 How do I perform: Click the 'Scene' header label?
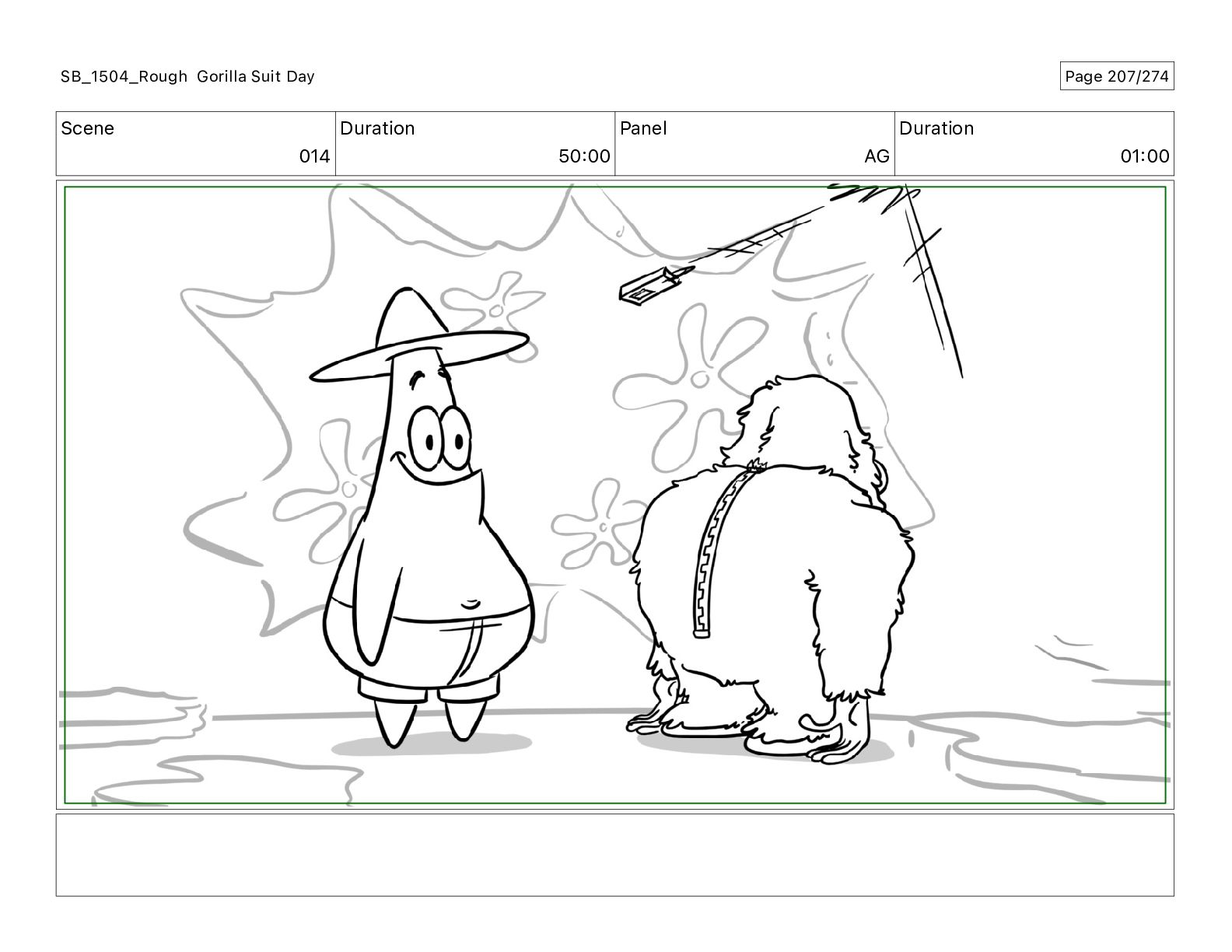pyautogui.click(x=87, y=128)
